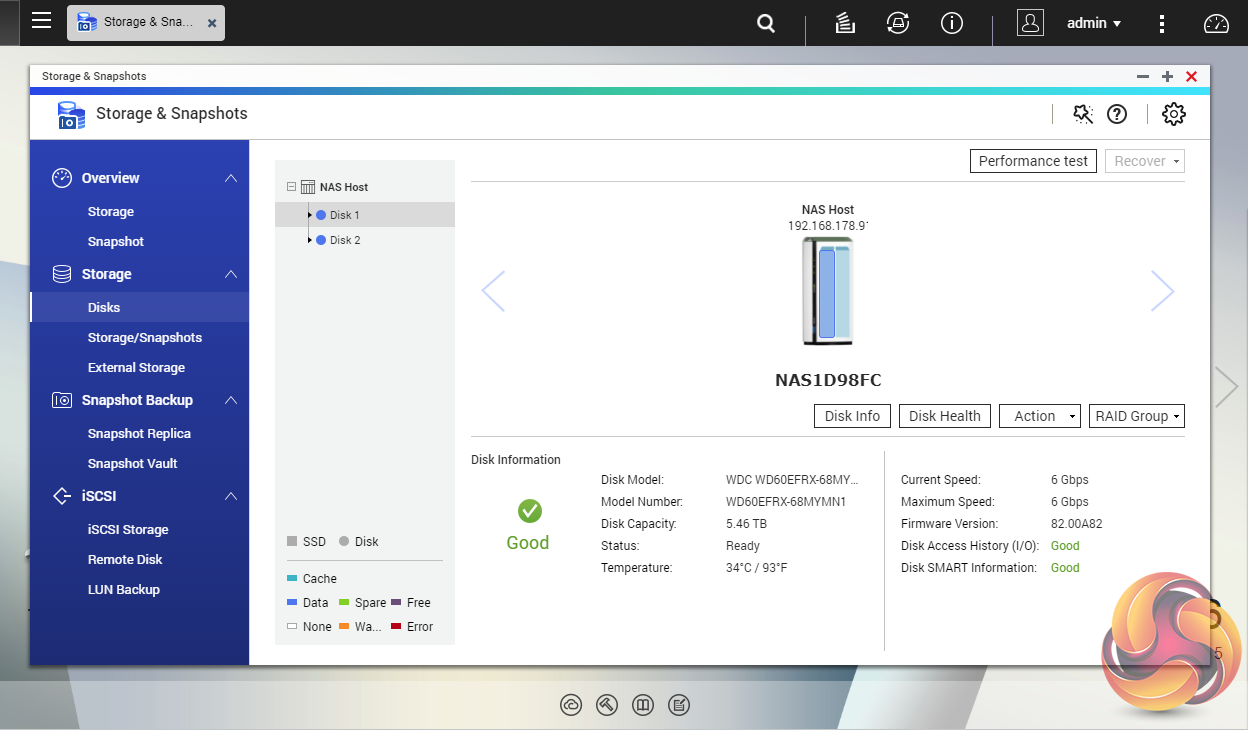
Task: Open the Recover dropdown
Action: [x=1145, y=161]
